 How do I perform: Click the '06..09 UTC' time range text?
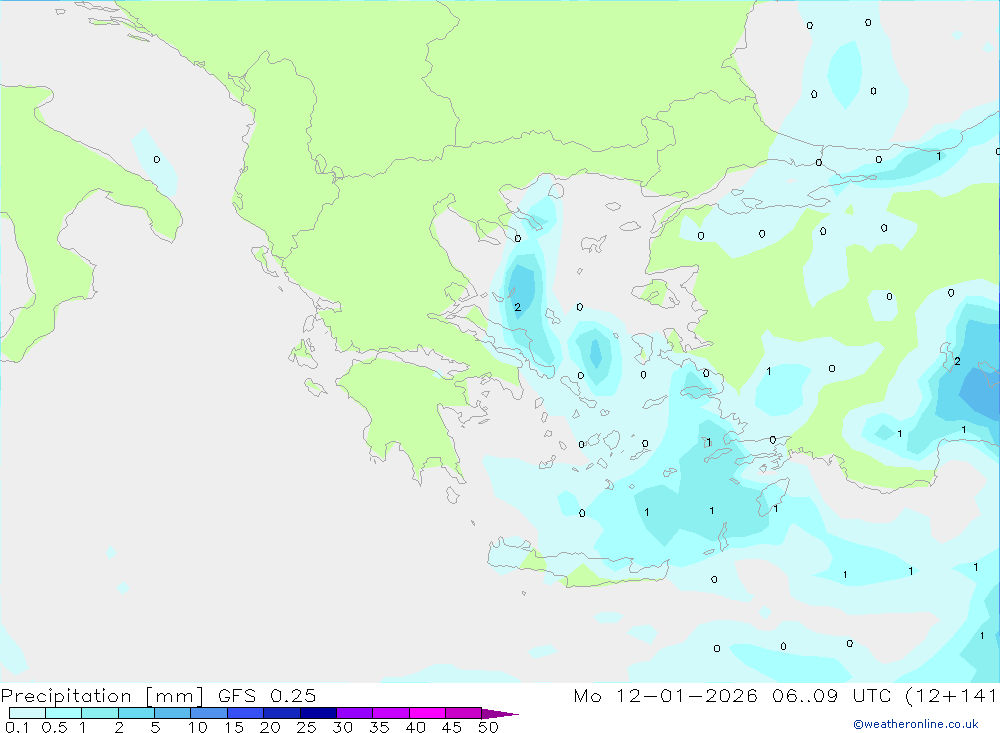[x=831, y=695]
